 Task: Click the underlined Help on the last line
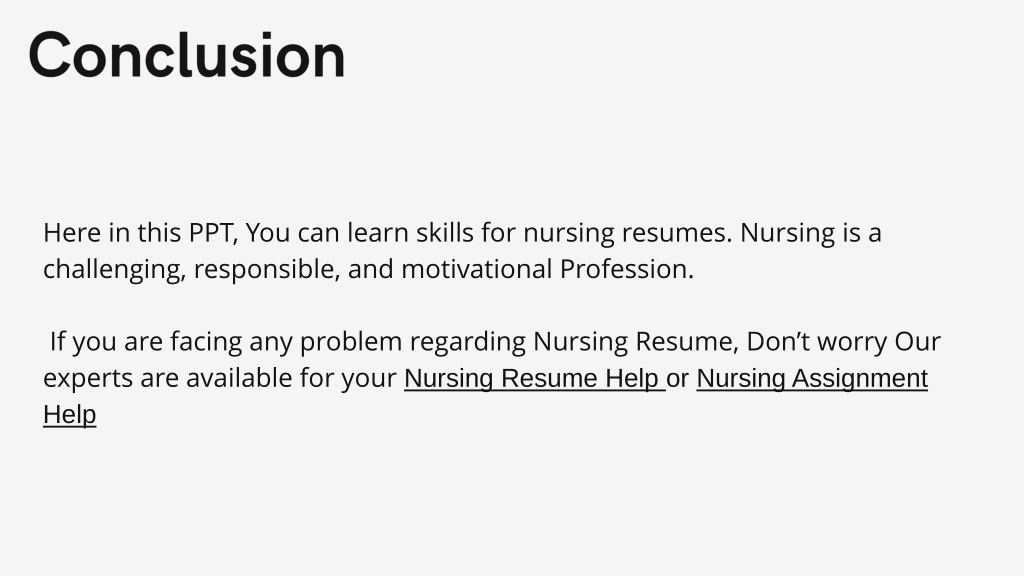tap(70, 415)
